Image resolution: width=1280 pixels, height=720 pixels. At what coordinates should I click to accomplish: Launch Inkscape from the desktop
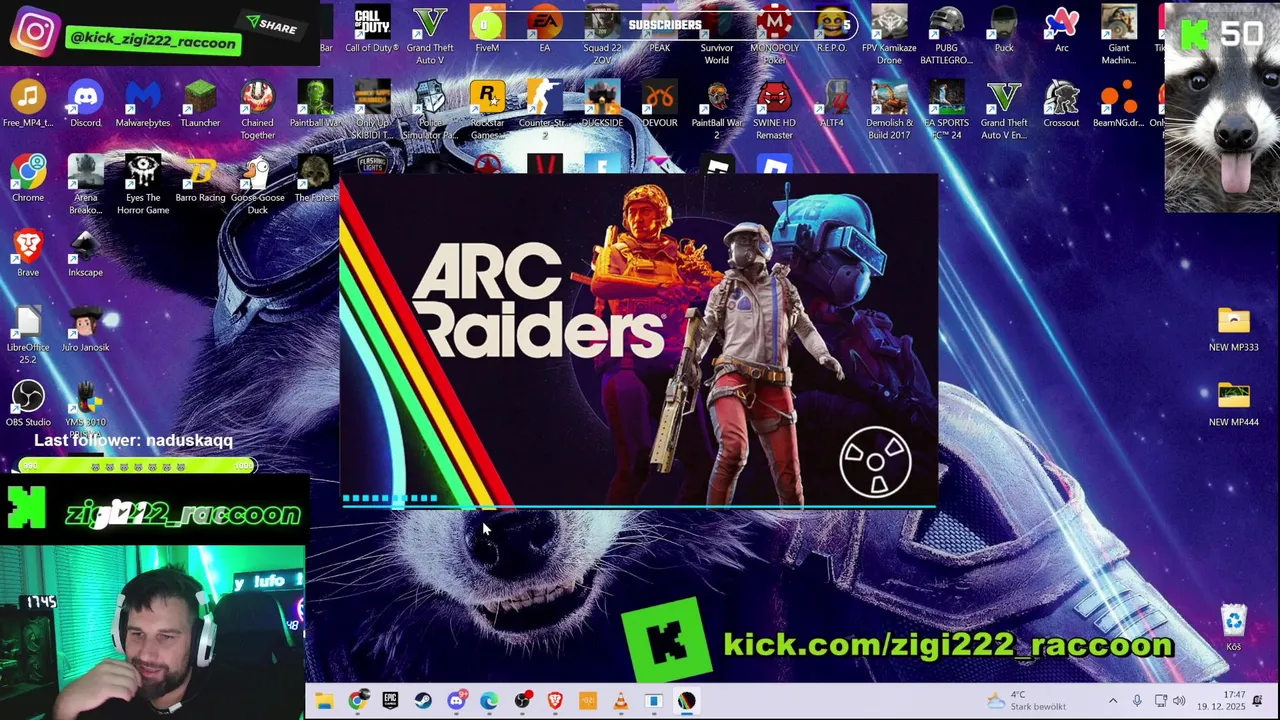(x=86, y=254)
